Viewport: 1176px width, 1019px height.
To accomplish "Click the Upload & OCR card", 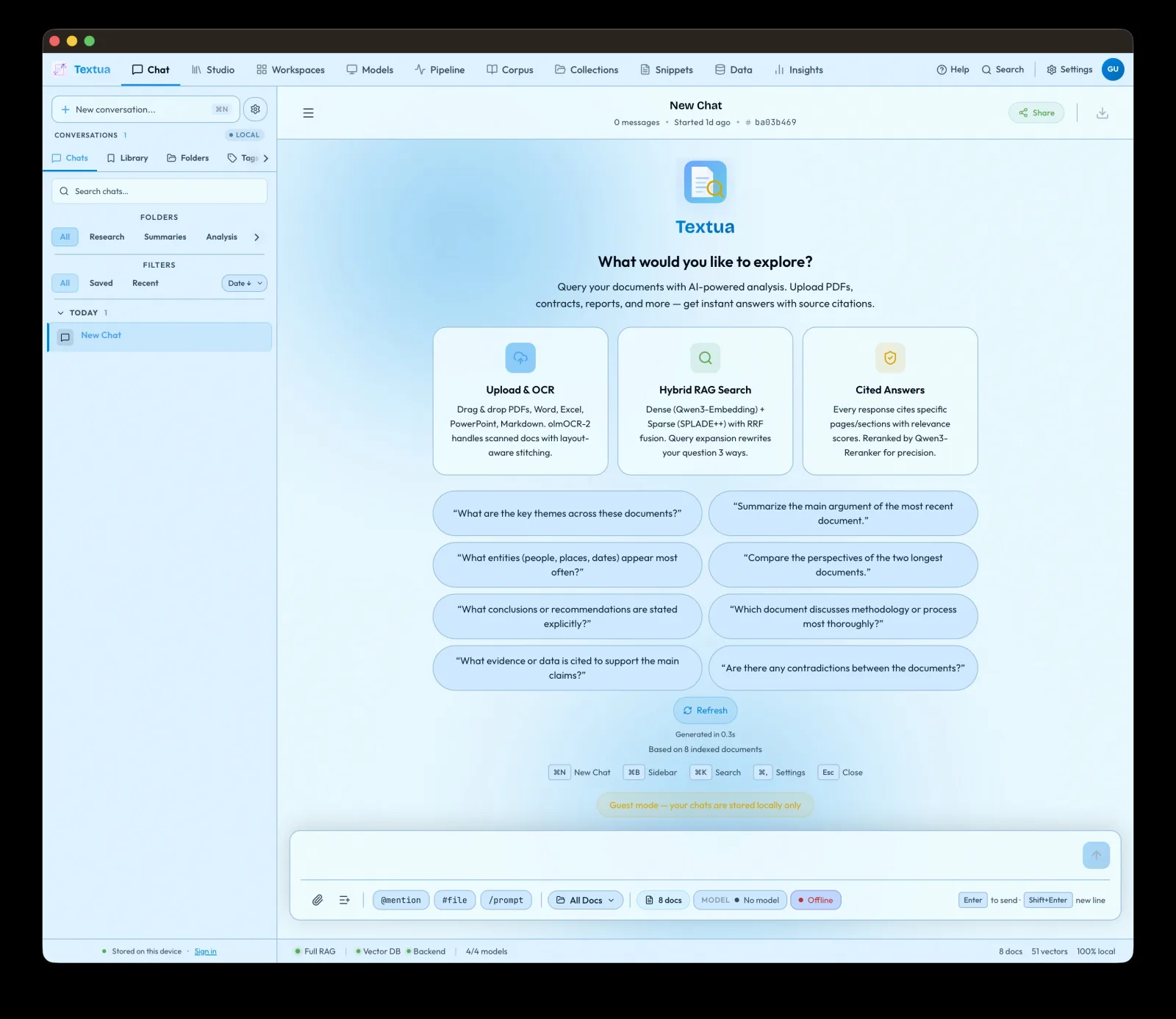I will [520, 401].
